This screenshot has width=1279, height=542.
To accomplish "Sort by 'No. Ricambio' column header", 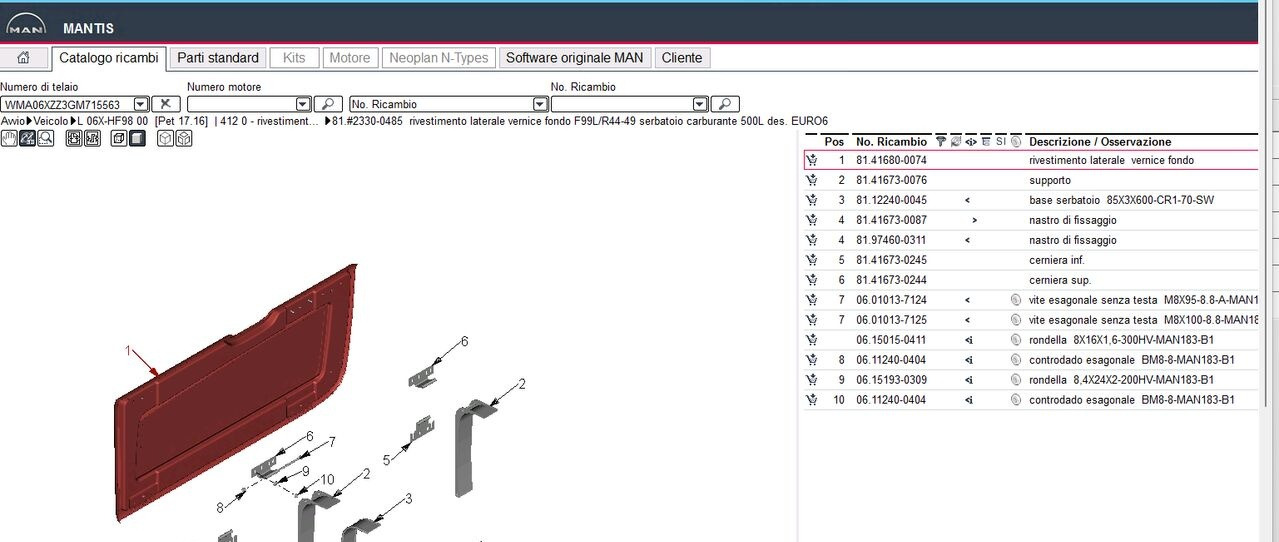I will pyautogui.click(x=891, y=142).
